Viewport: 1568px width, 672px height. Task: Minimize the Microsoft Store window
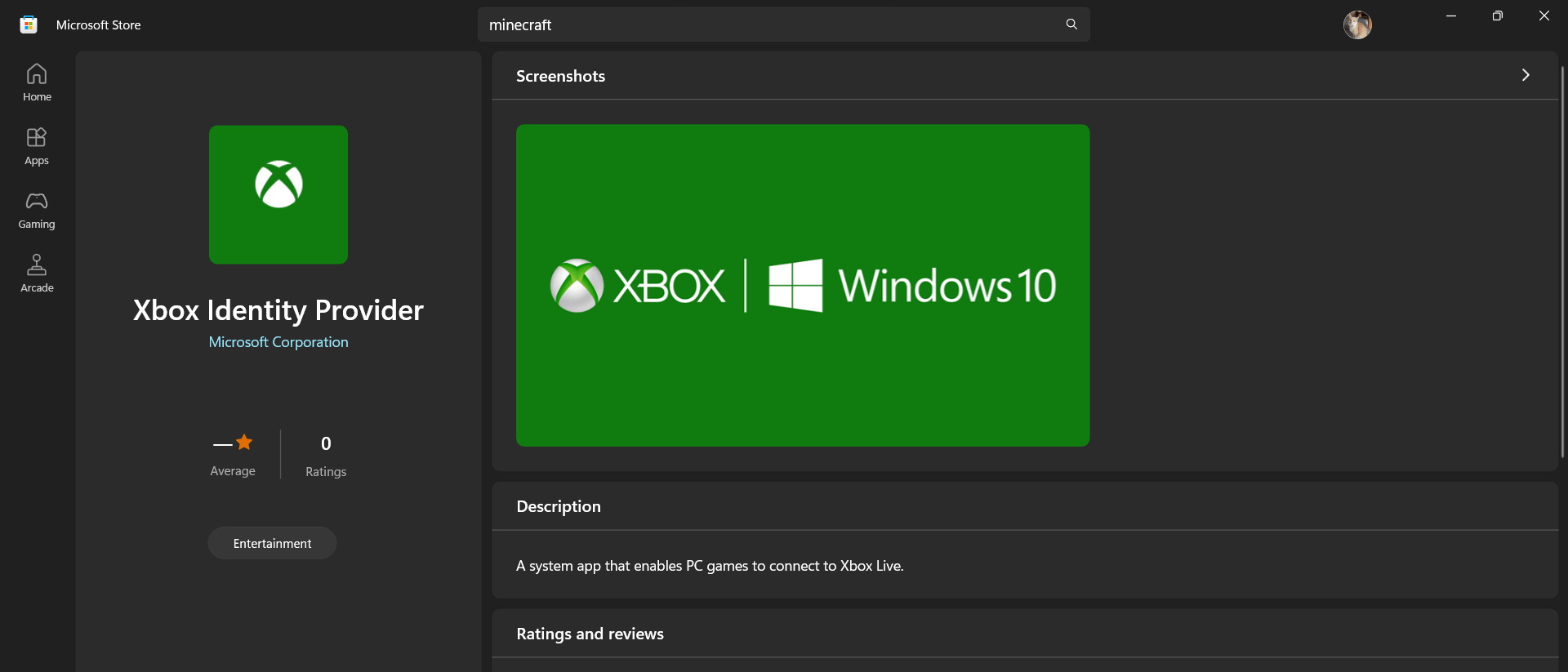pyautogui.click(x=1451, y=16)
